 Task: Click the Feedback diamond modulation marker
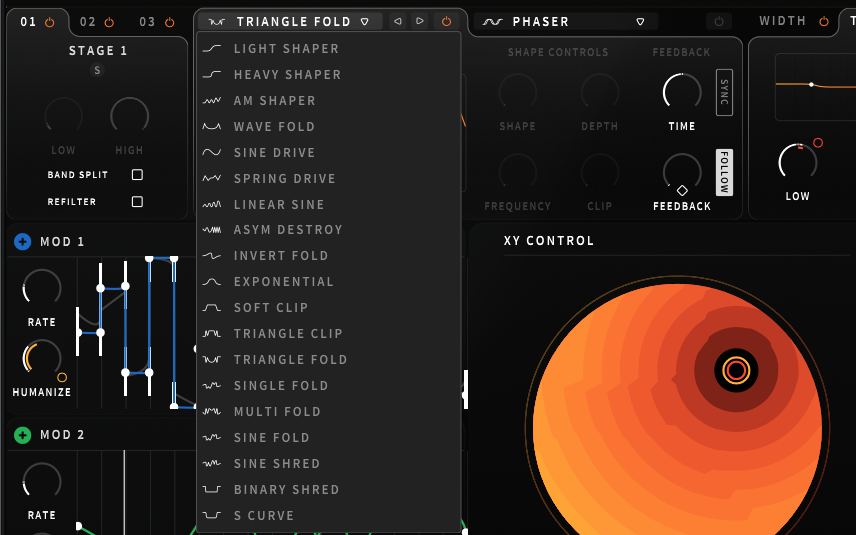click(682, 191)
